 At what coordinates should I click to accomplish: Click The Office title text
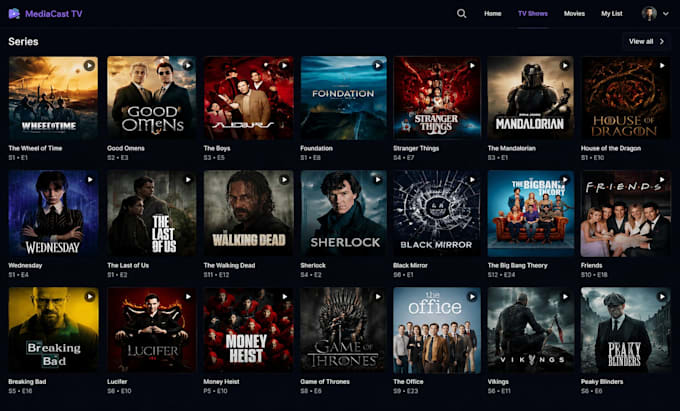[x=408, y=382]
